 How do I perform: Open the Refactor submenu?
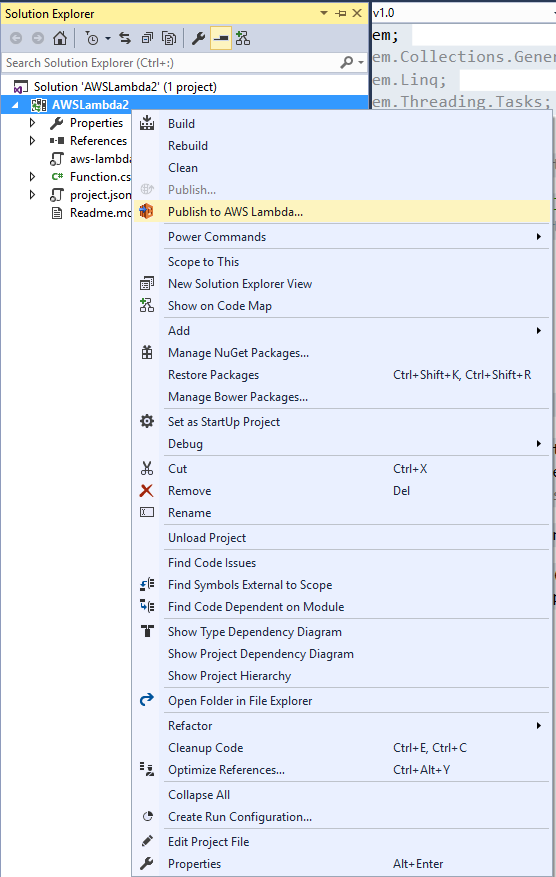342,725
